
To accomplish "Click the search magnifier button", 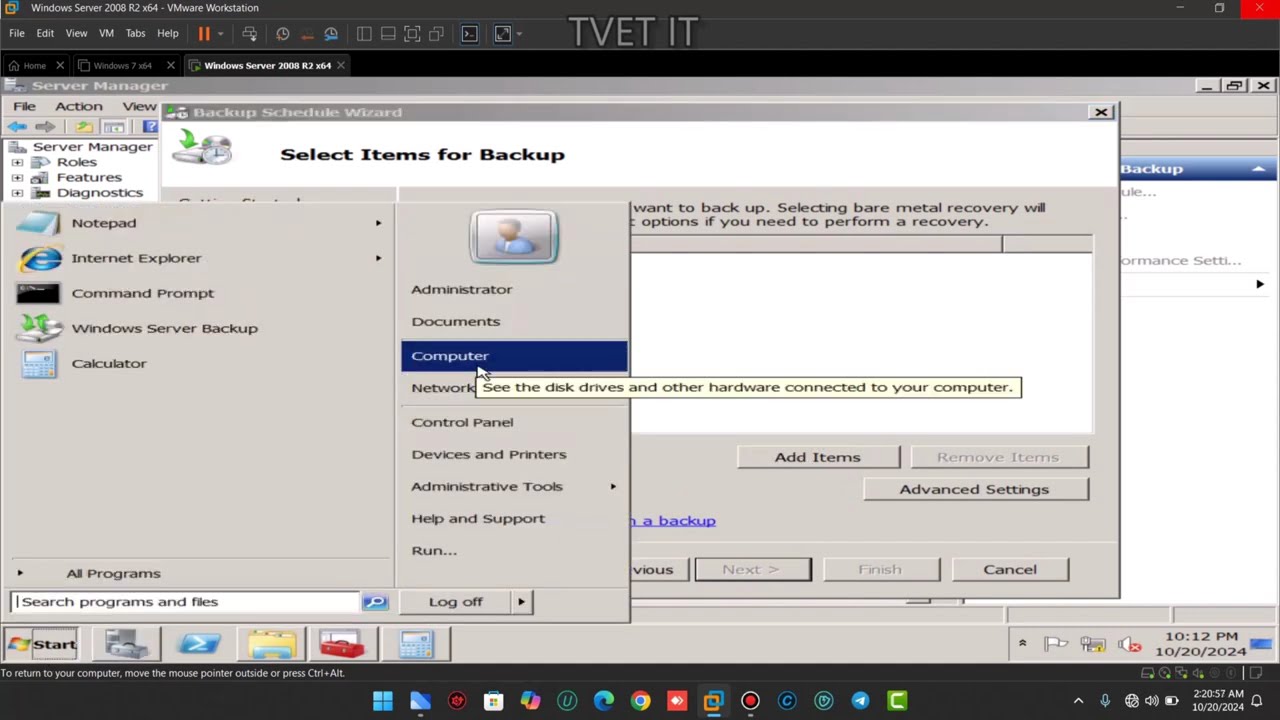I will (375, 602).
